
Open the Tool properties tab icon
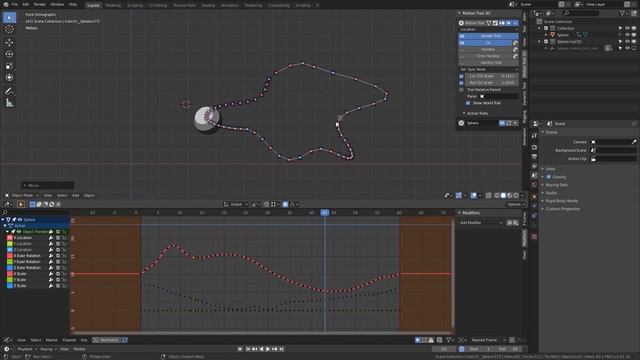coord(534,135)
